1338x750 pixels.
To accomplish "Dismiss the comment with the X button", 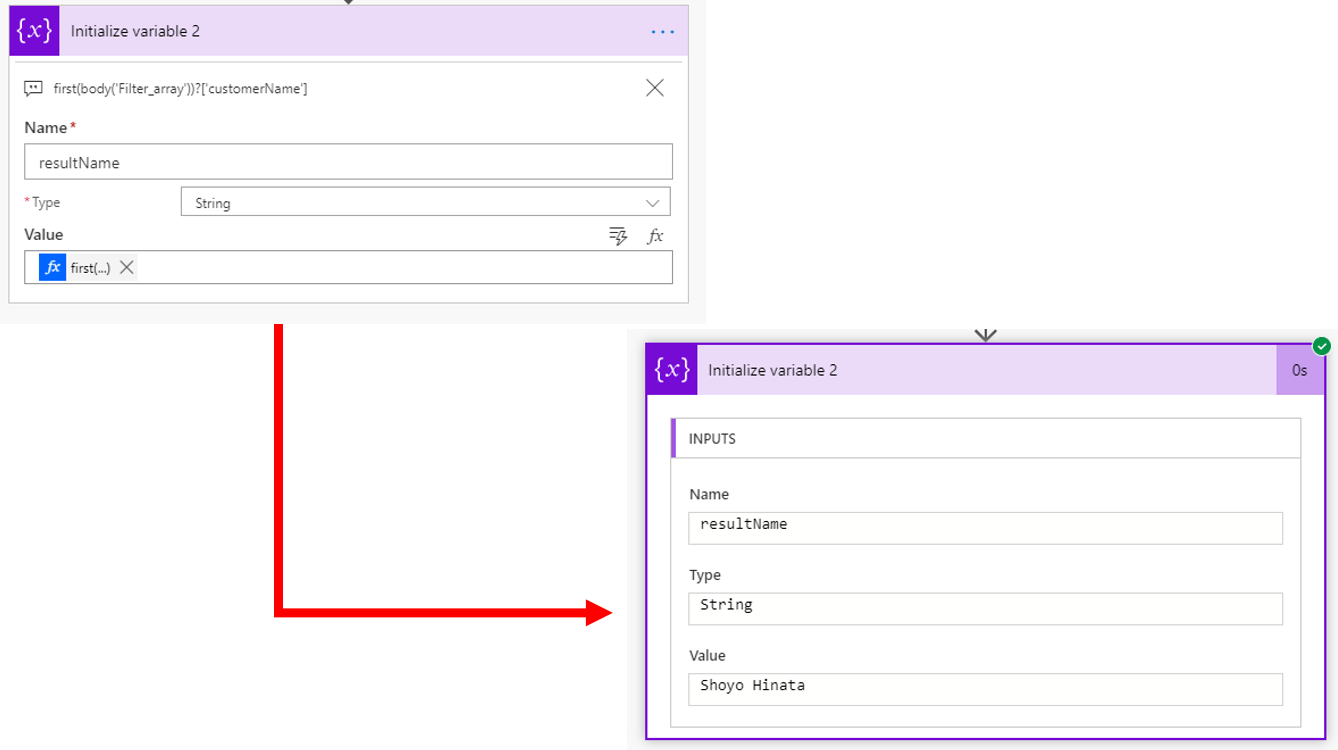I will pyautogui.click(x=655, y=88).
